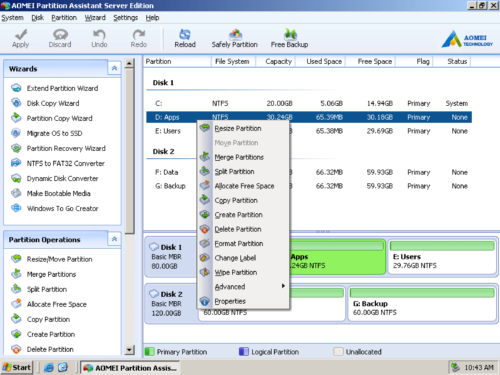Choose Copy Partition in context menu
The image size is (500, 375).
click(x=243, y=200)
